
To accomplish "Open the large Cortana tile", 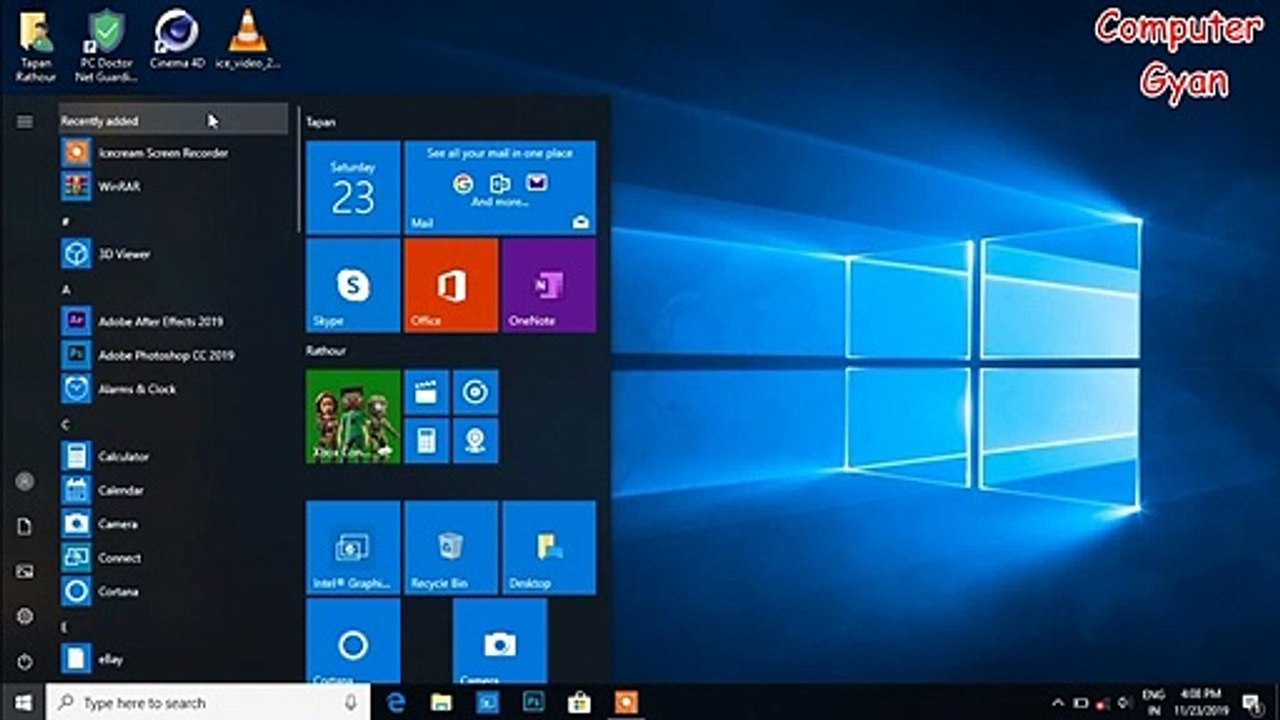I will point(353,641).
